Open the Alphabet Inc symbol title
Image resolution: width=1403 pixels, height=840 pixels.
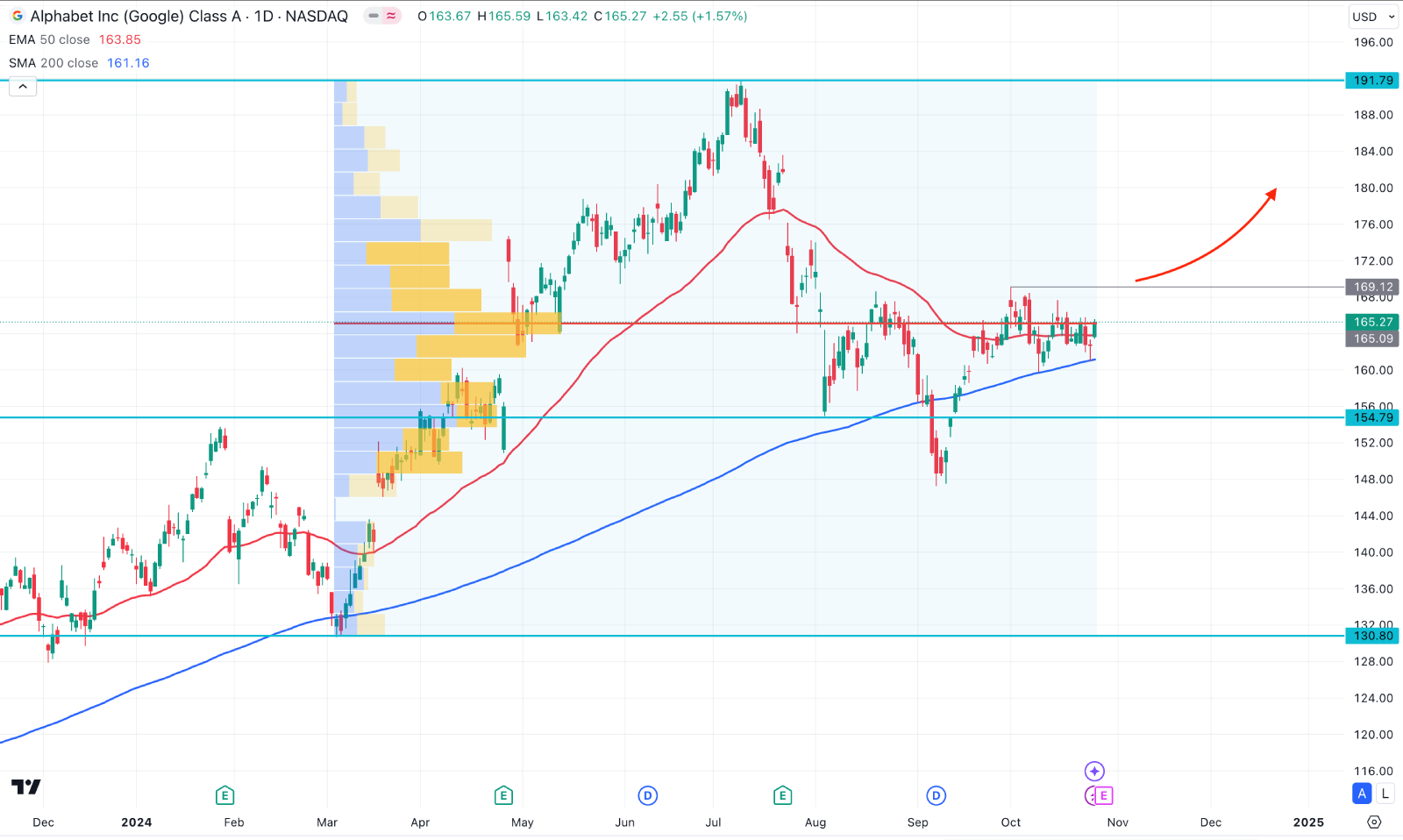point(189,16)
